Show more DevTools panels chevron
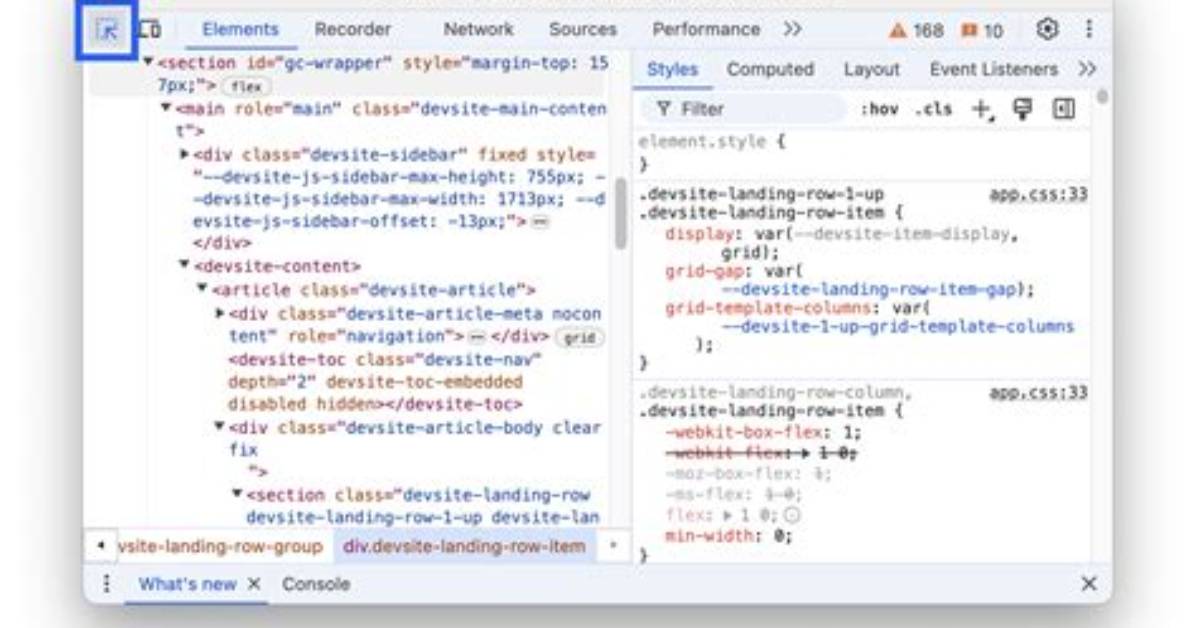This screenshot has width=1196, height=628. pyautogui.click(x=793, y=29)
